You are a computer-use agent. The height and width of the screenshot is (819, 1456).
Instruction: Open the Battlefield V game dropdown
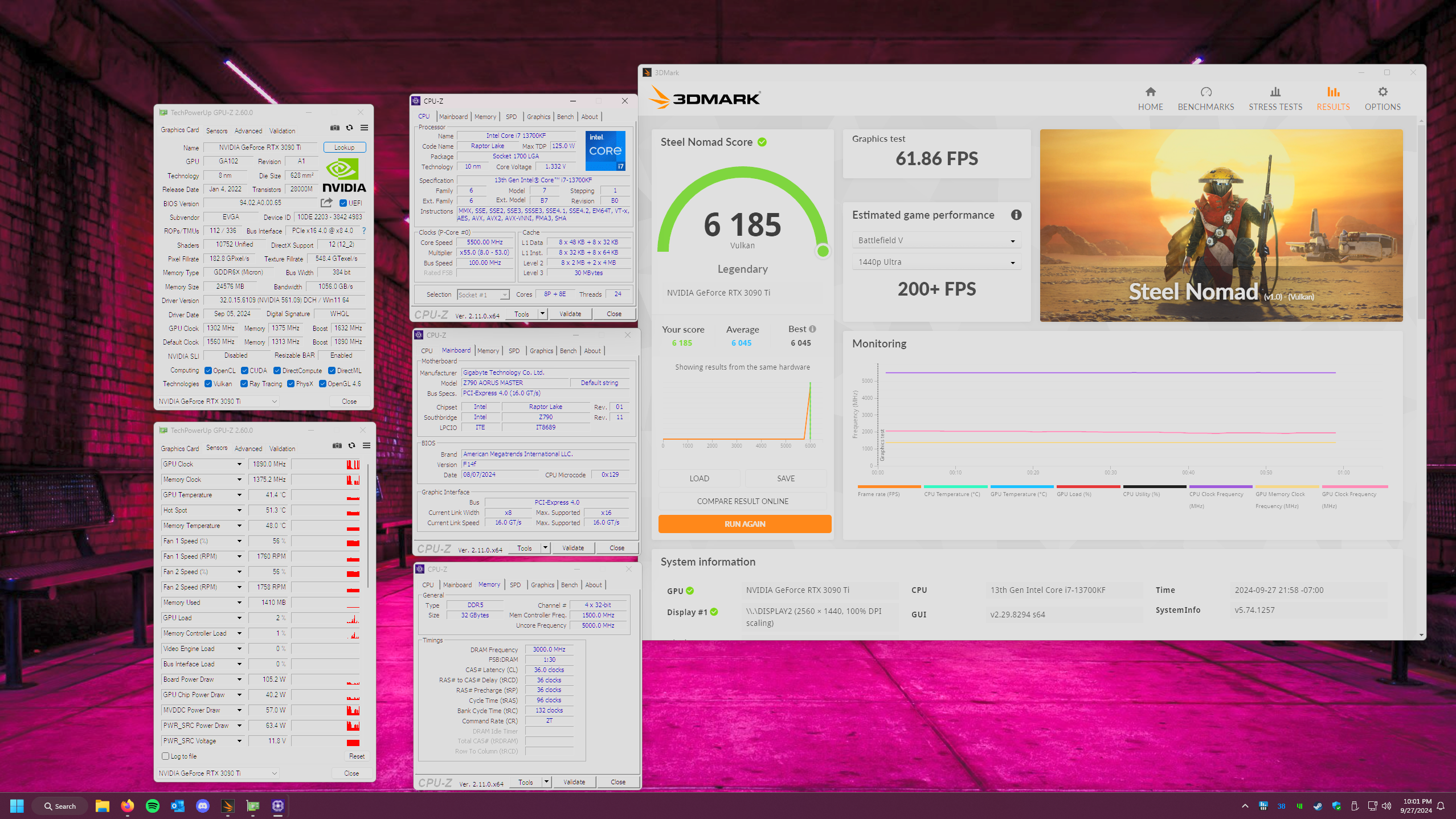936,240
